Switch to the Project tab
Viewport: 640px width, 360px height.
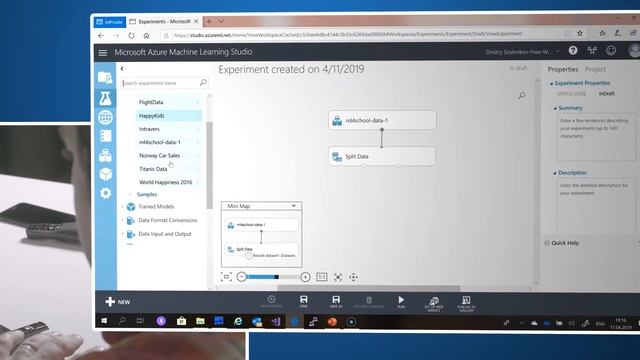(x=595, y=69)
